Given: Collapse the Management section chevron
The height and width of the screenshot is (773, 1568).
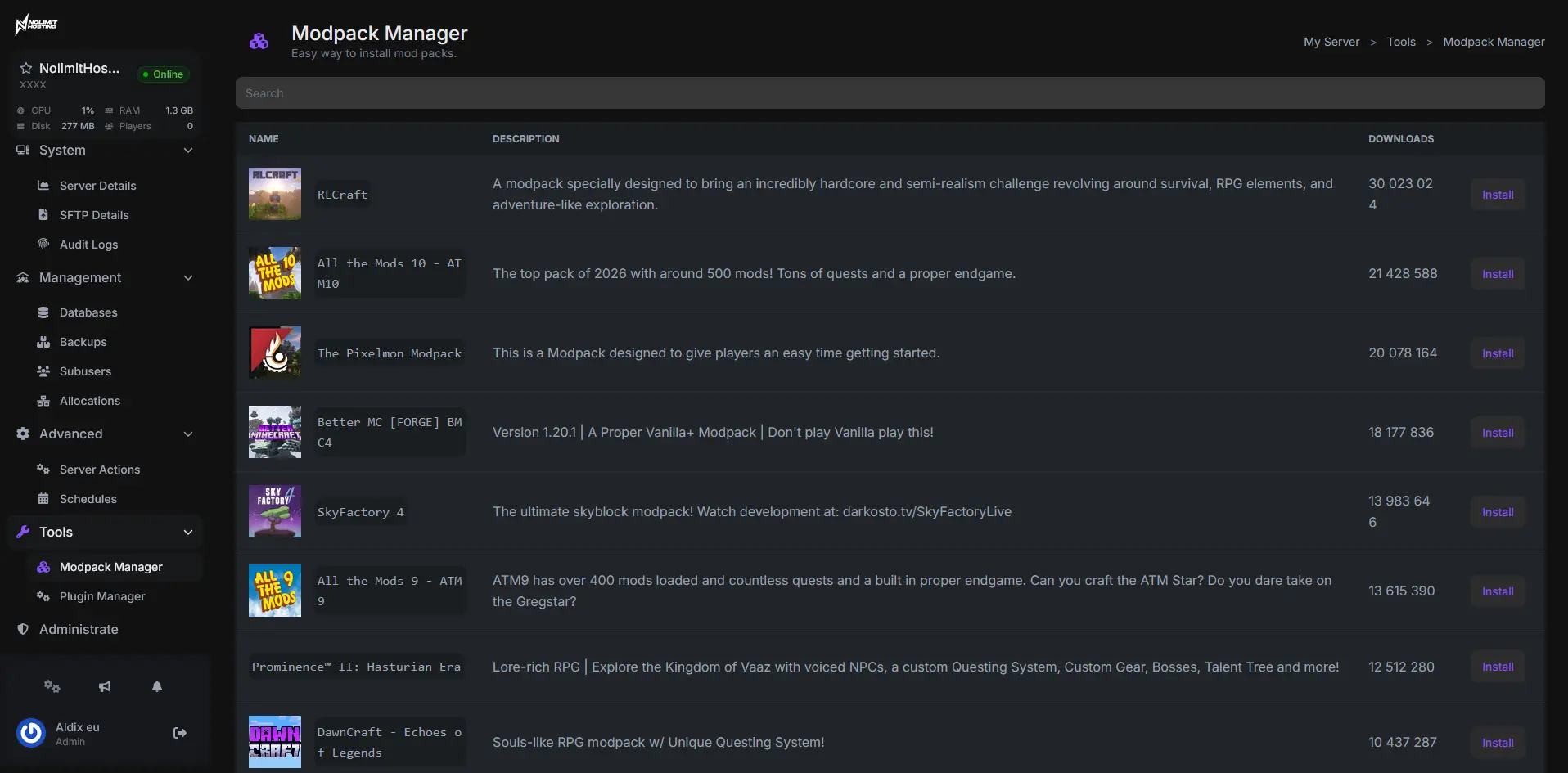Looking at the screenshot, I should pyautogui.click(x=188, y=278).
